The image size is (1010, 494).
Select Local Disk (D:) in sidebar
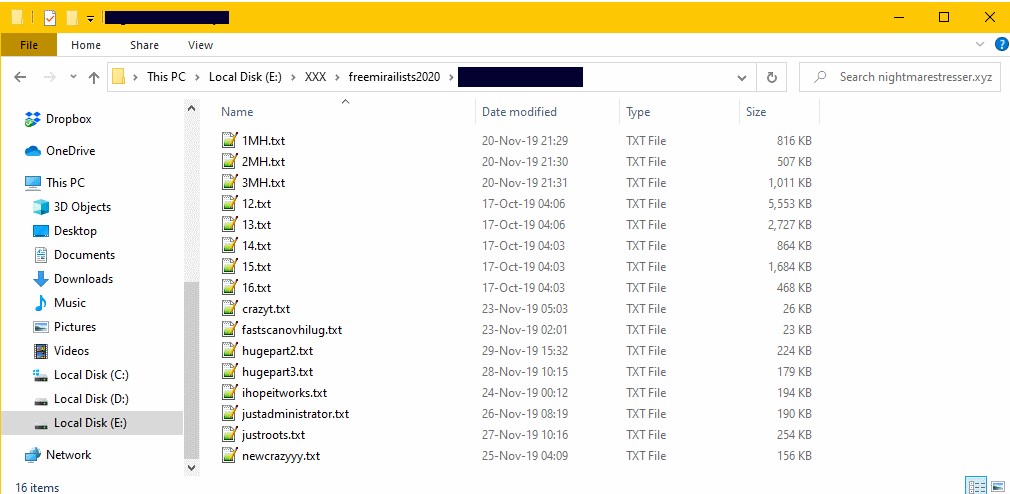(x=81, y=399)
